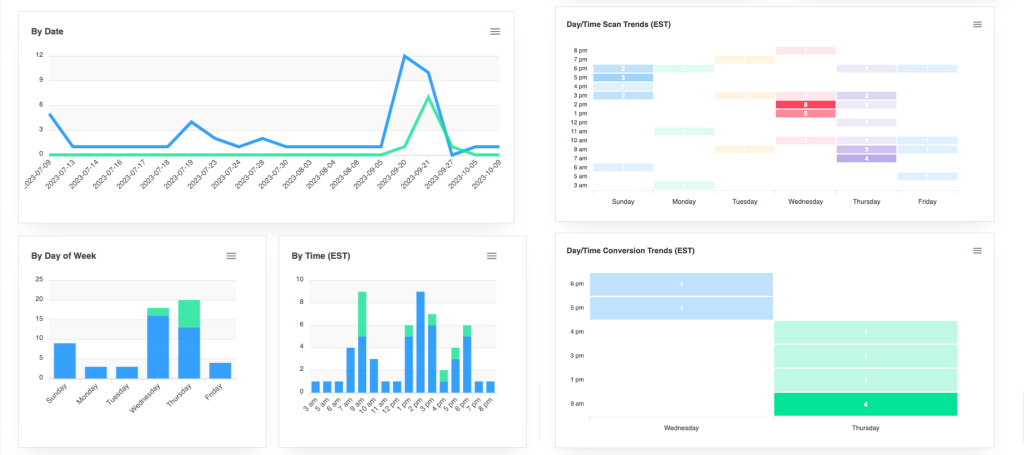Image resolution: width=1024 pixels, height=455 pixels.
Task: Click the "Day/Time Scan Trends (EST)" title
Action: click(x=618, y=24)
